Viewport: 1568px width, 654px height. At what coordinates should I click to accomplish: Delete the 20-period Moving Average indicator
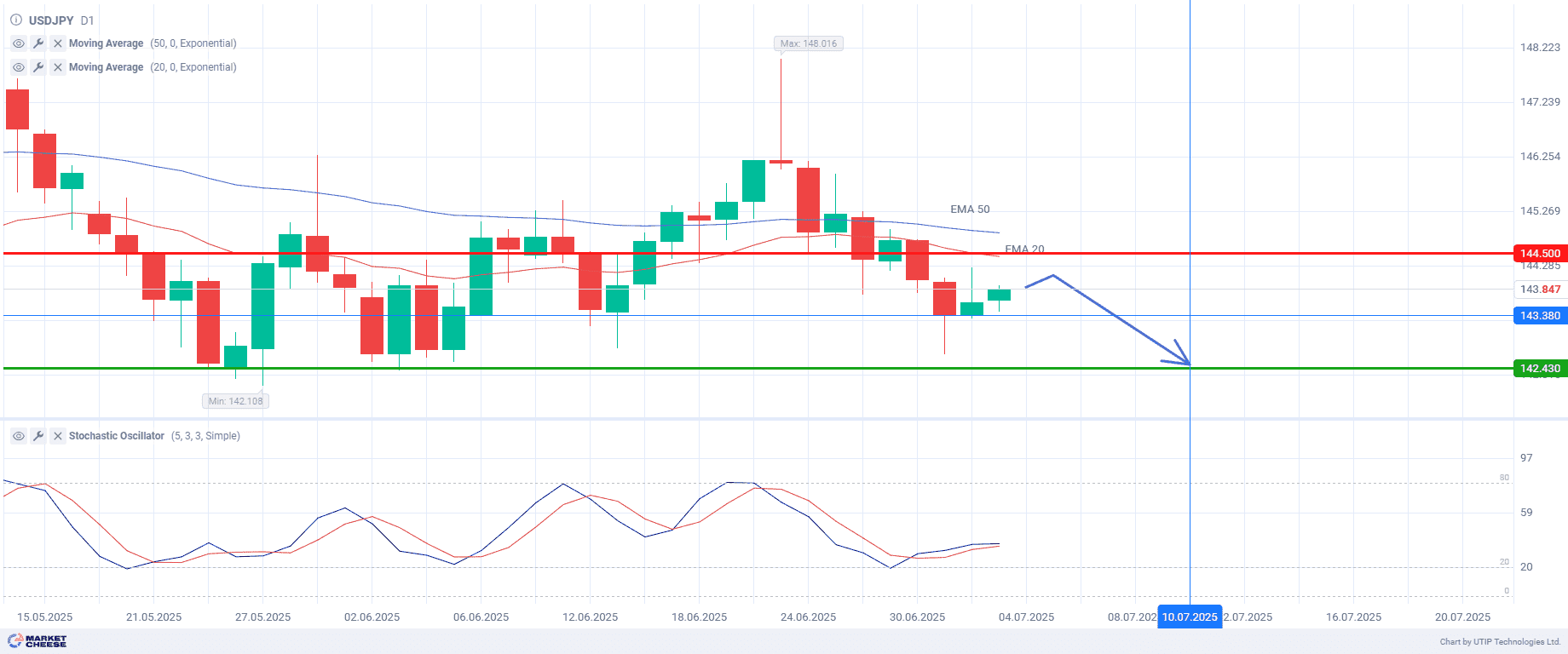[58, 67]
